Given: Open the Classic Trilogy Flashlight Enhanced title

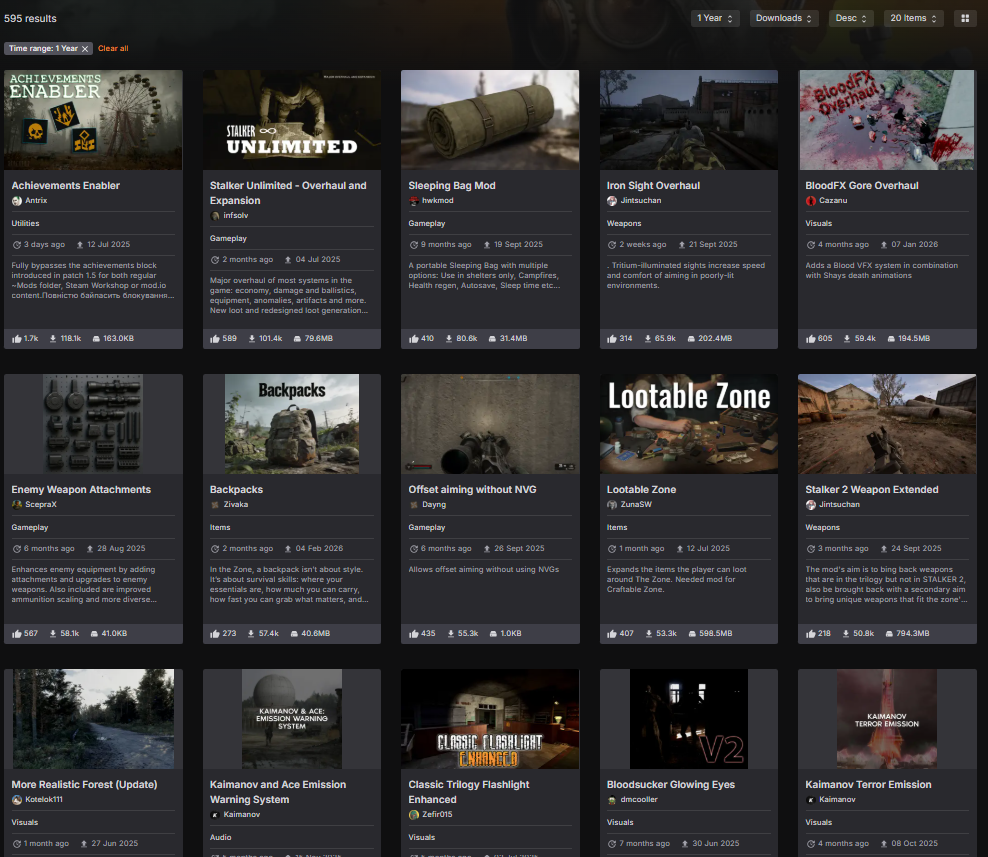Looking at the screenshot, I should click(469, 792).
